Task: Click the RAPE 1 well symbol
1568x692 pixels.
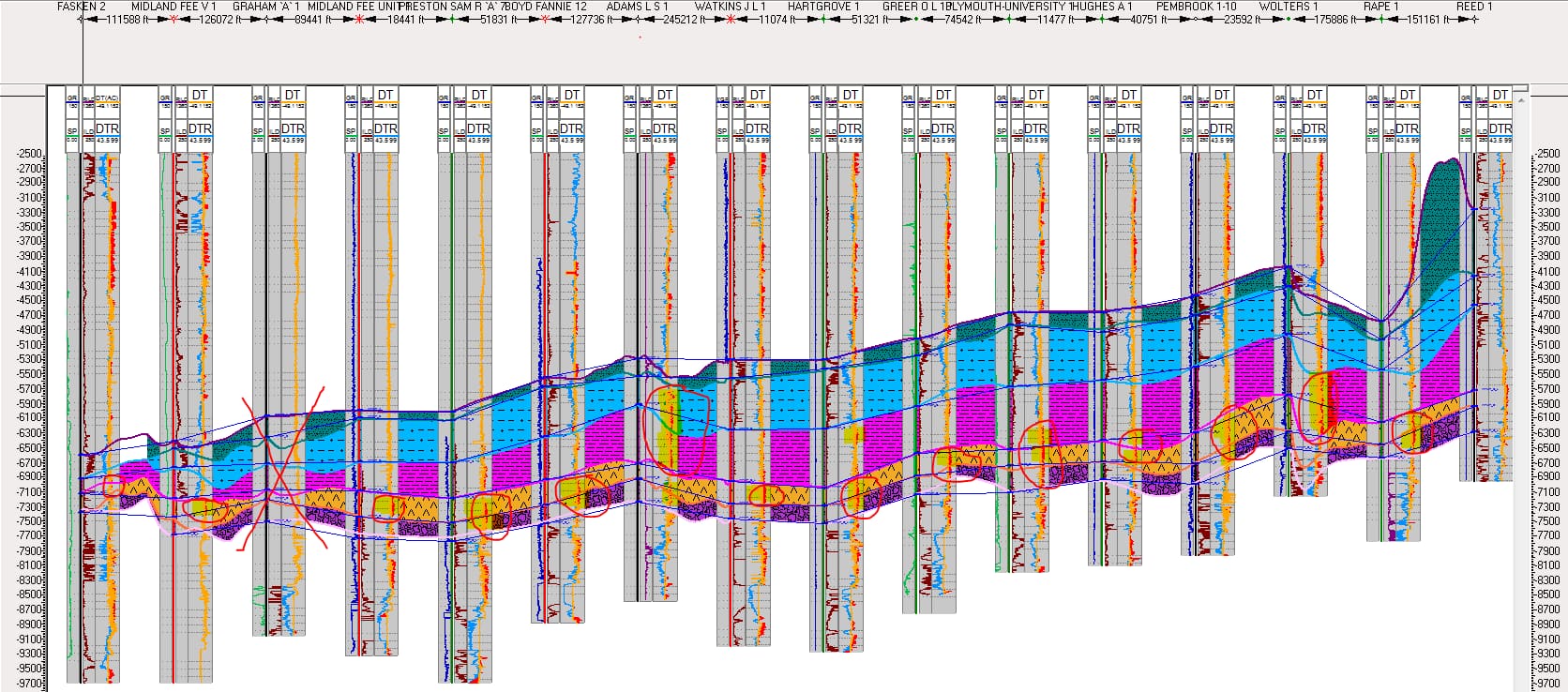Action: pos(1380,19)
